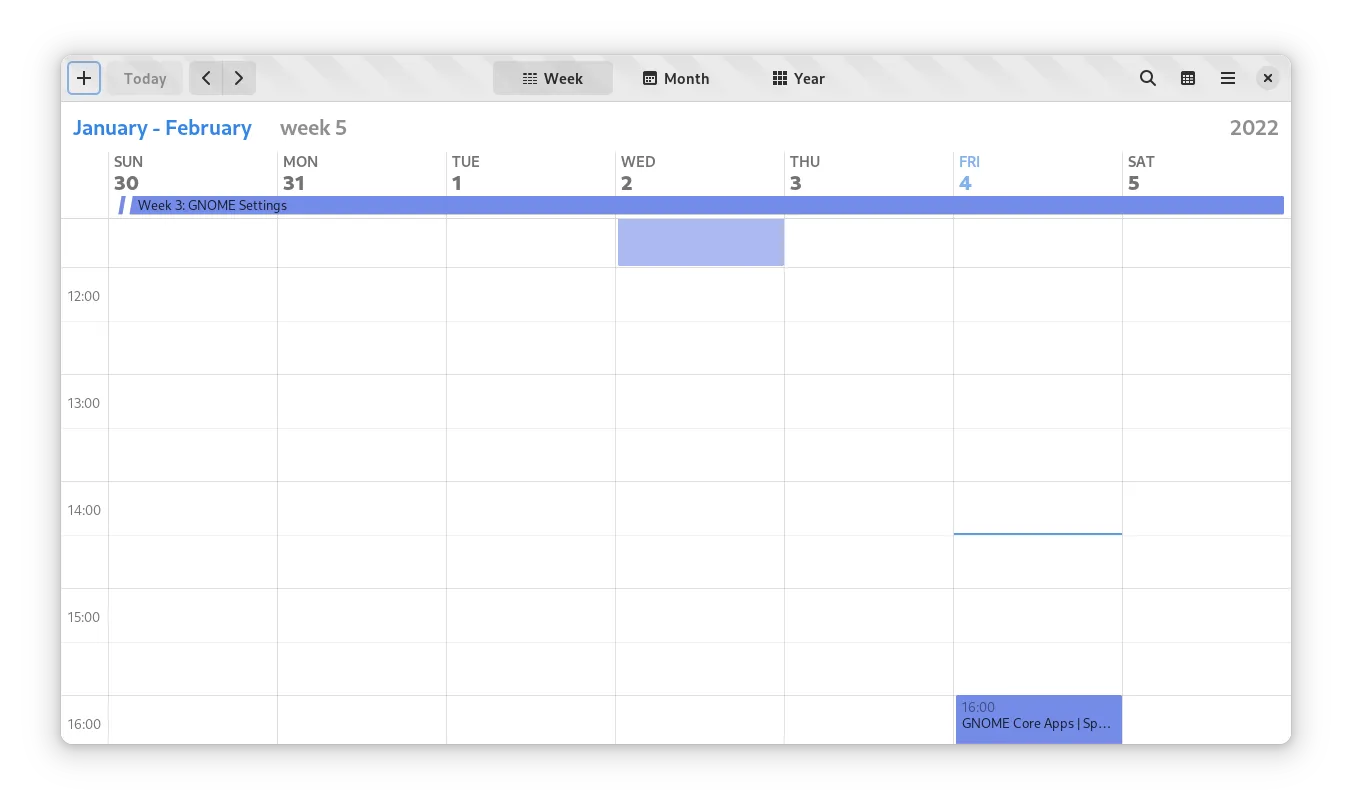Go to the next week arrow
Viewport: 1352px width, 811px height.
[x=239, y=78]
